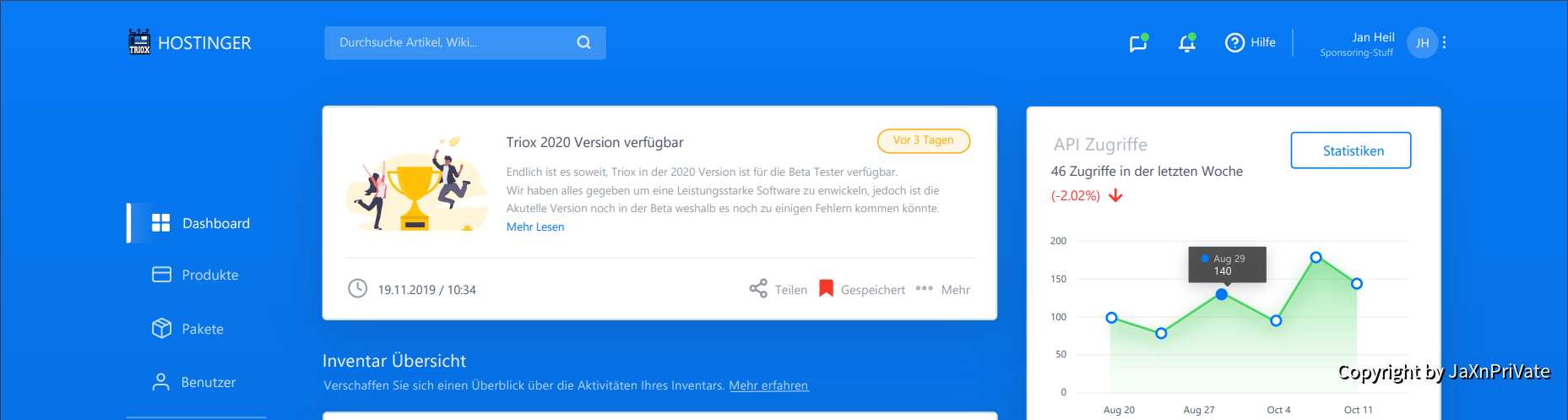The image size is (1568, 420).
Task: Open the three-dot Mehr icon
Action: coord(925,288)
